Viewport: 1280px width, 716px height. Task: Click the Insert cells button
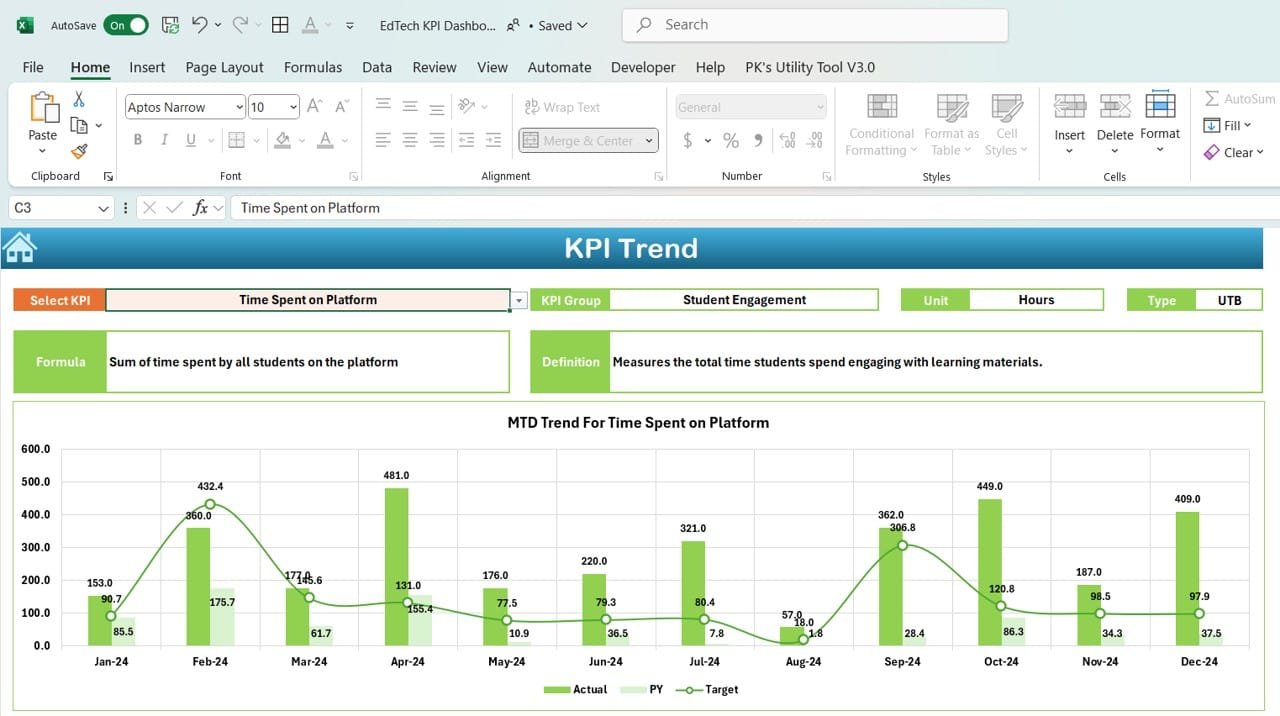coord(1069,125)
